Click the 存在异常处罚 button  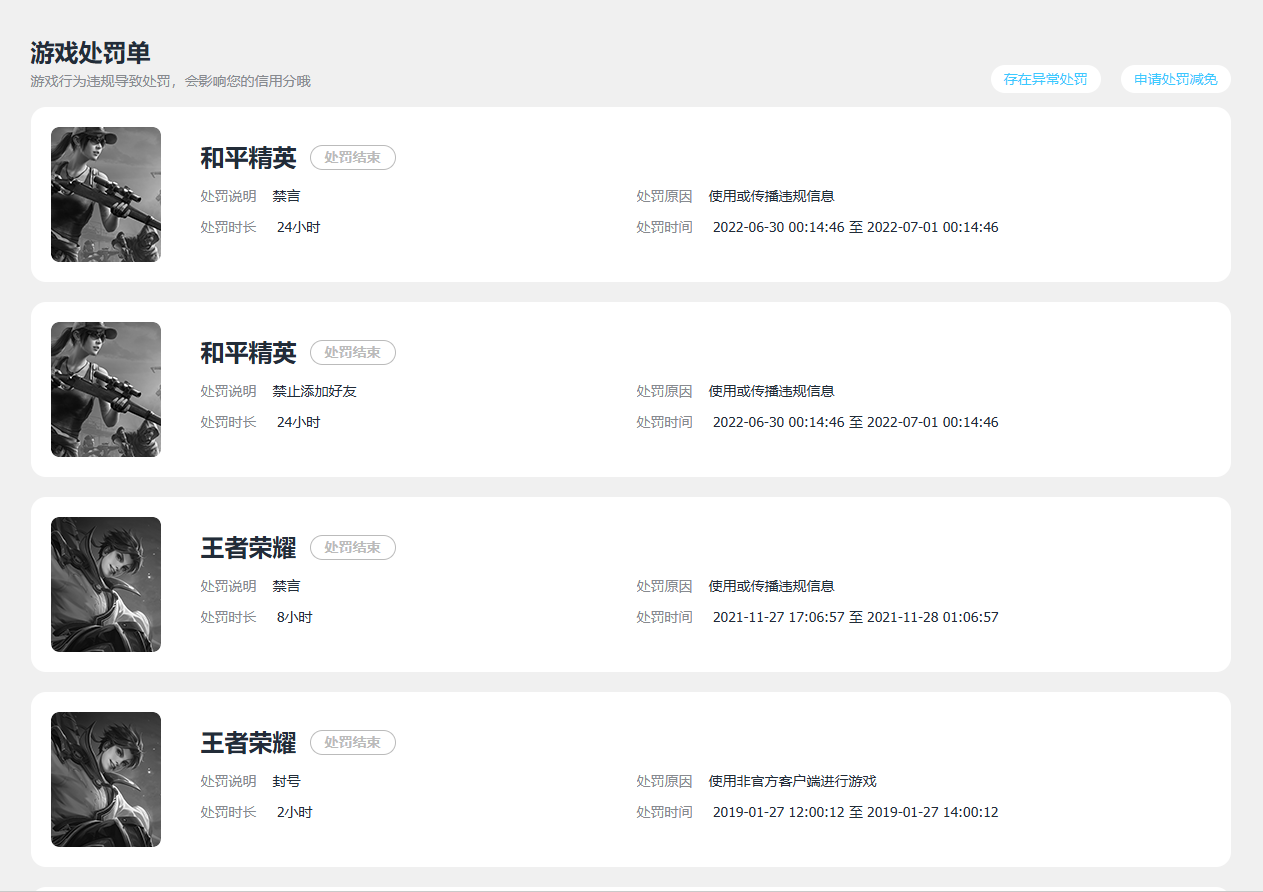coord(1046,79)
